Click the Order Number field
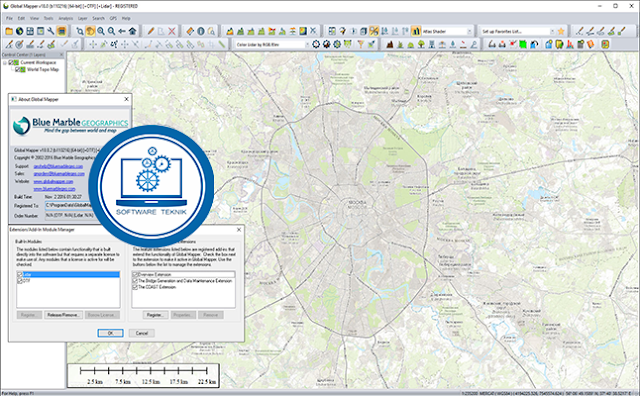640x396 pixels. [x=69, y=215]
